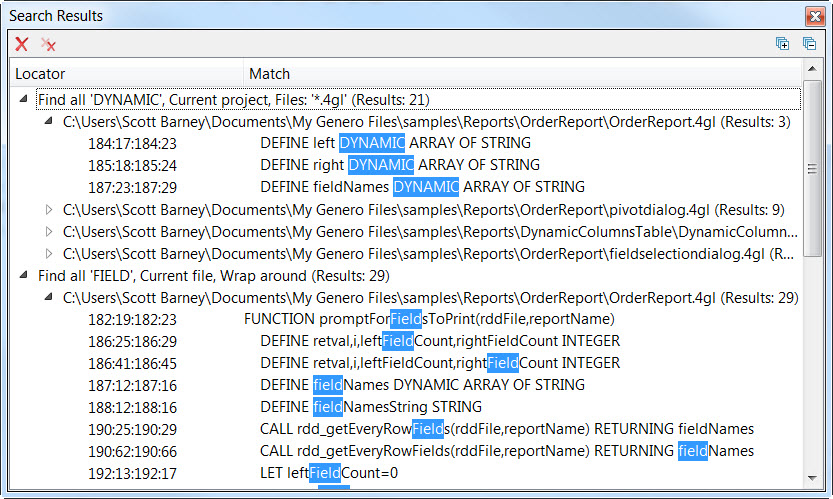
Task: Open the FUNCTION promptForFieldsToPrint match
Action: click(428, 319)
